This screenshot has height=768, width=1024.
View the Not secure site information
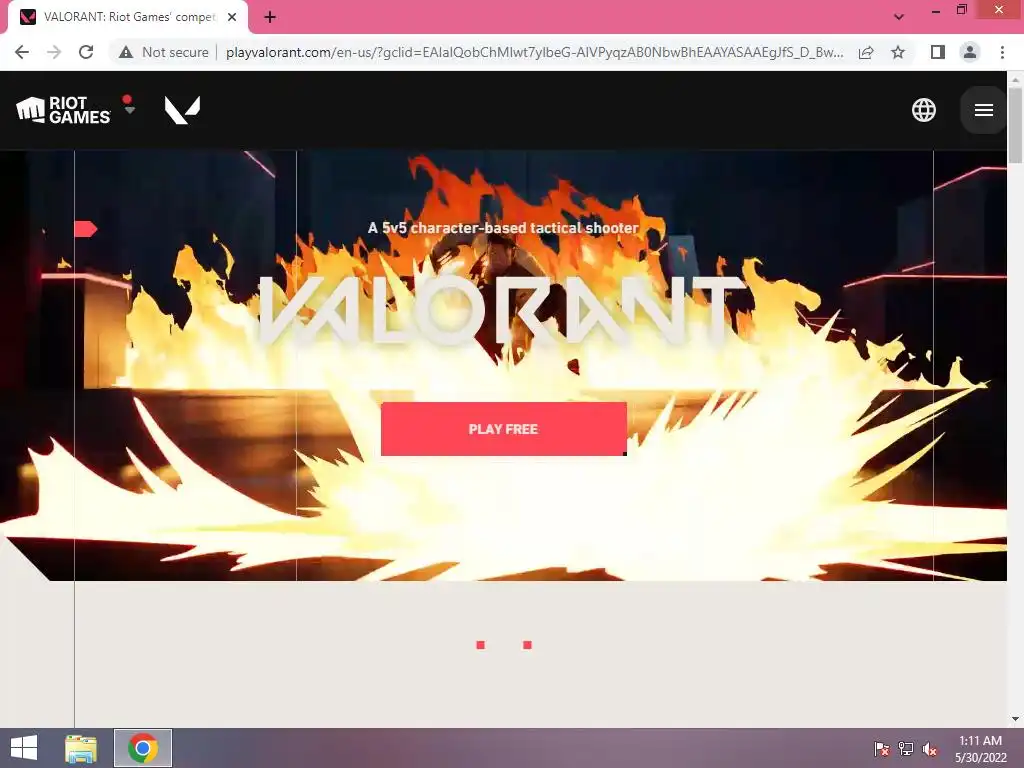tap(164, 52)
